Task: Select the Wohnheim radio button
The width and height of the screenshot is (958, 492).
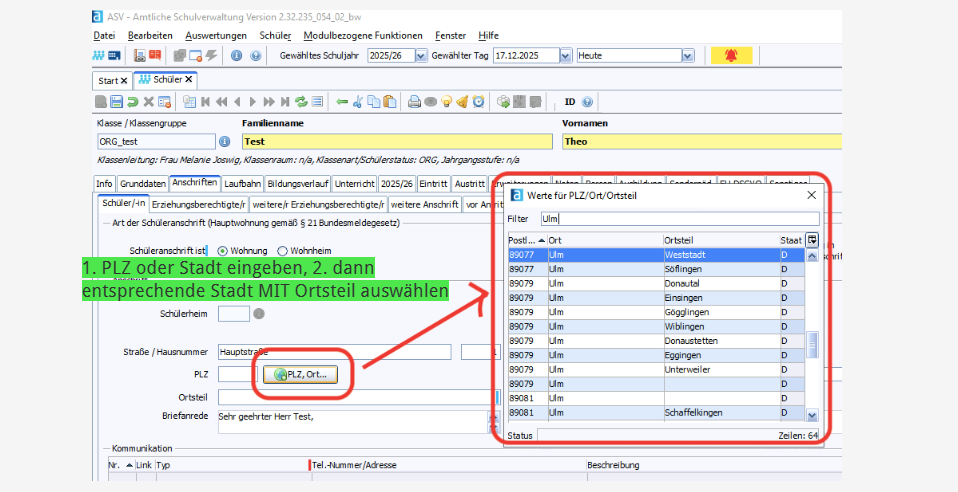Action: tap(282, 250)
